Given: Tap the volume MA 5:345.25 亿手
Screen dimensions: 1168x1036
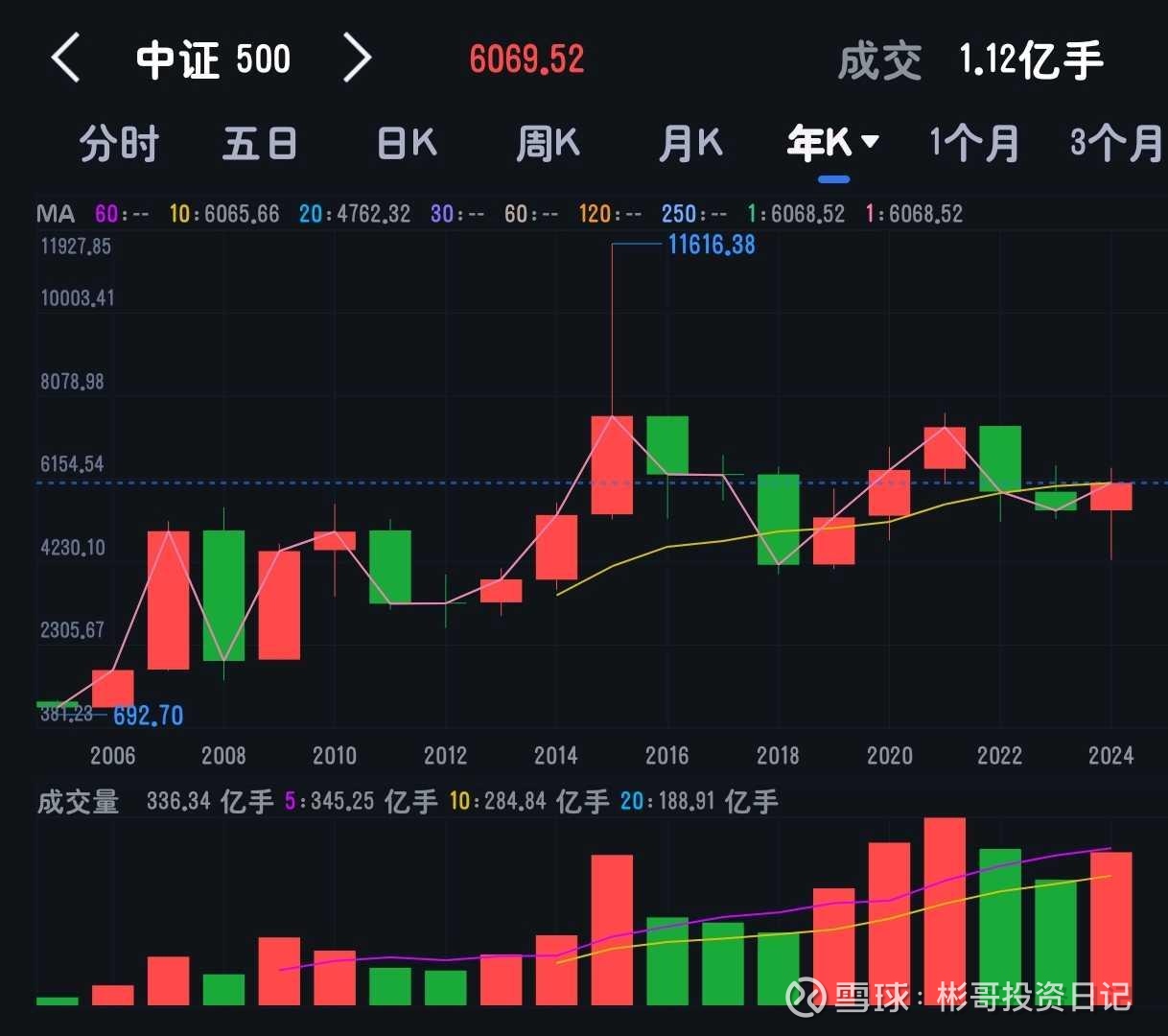Looking at the screenshot, I should (x=362, y=801).
